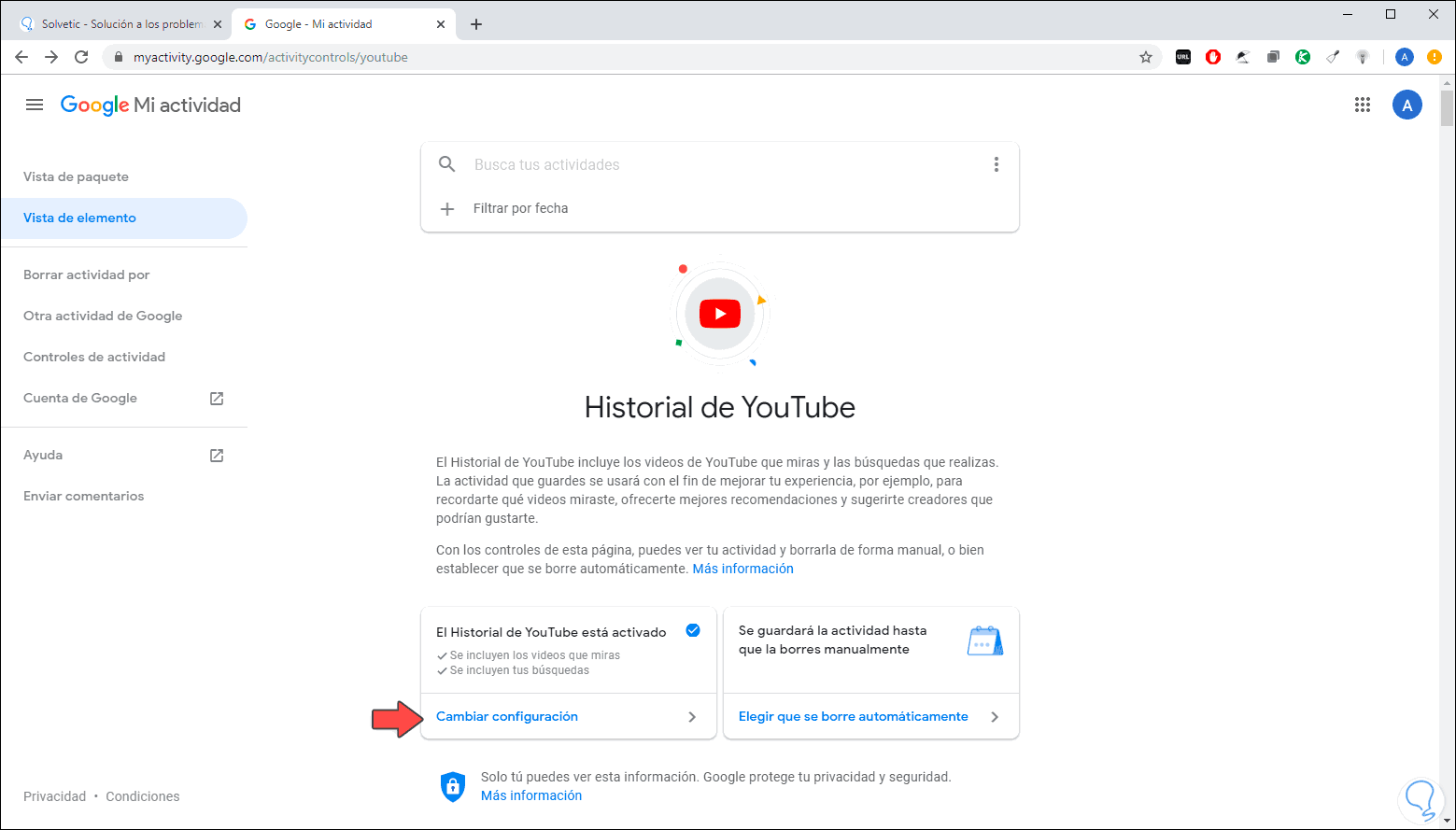Viewport: 1456px width, 830px height.
Task: Click the blue privacy shield icon
Action: tap(453, 786)
